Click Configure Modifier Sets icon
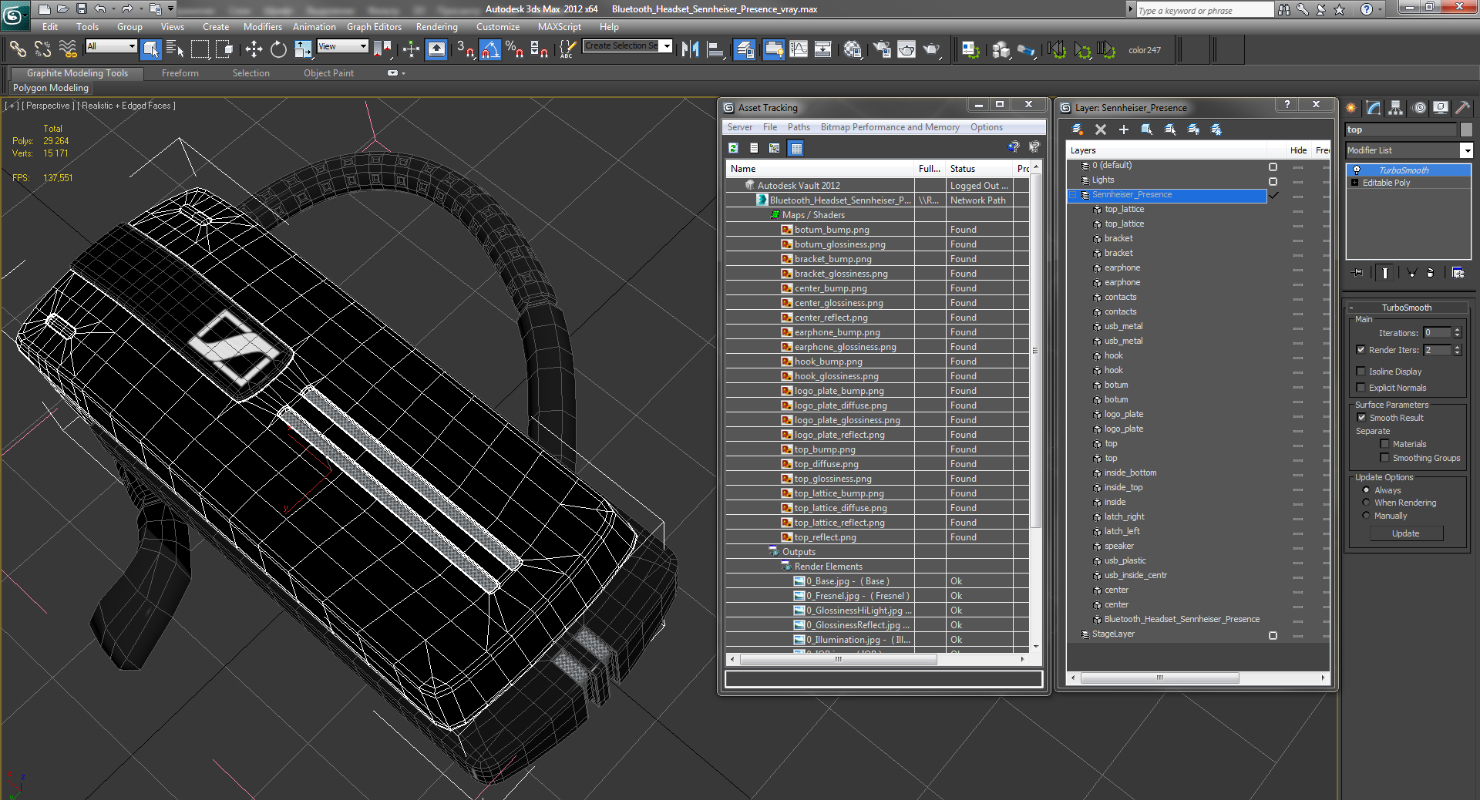 [1458, 272]
